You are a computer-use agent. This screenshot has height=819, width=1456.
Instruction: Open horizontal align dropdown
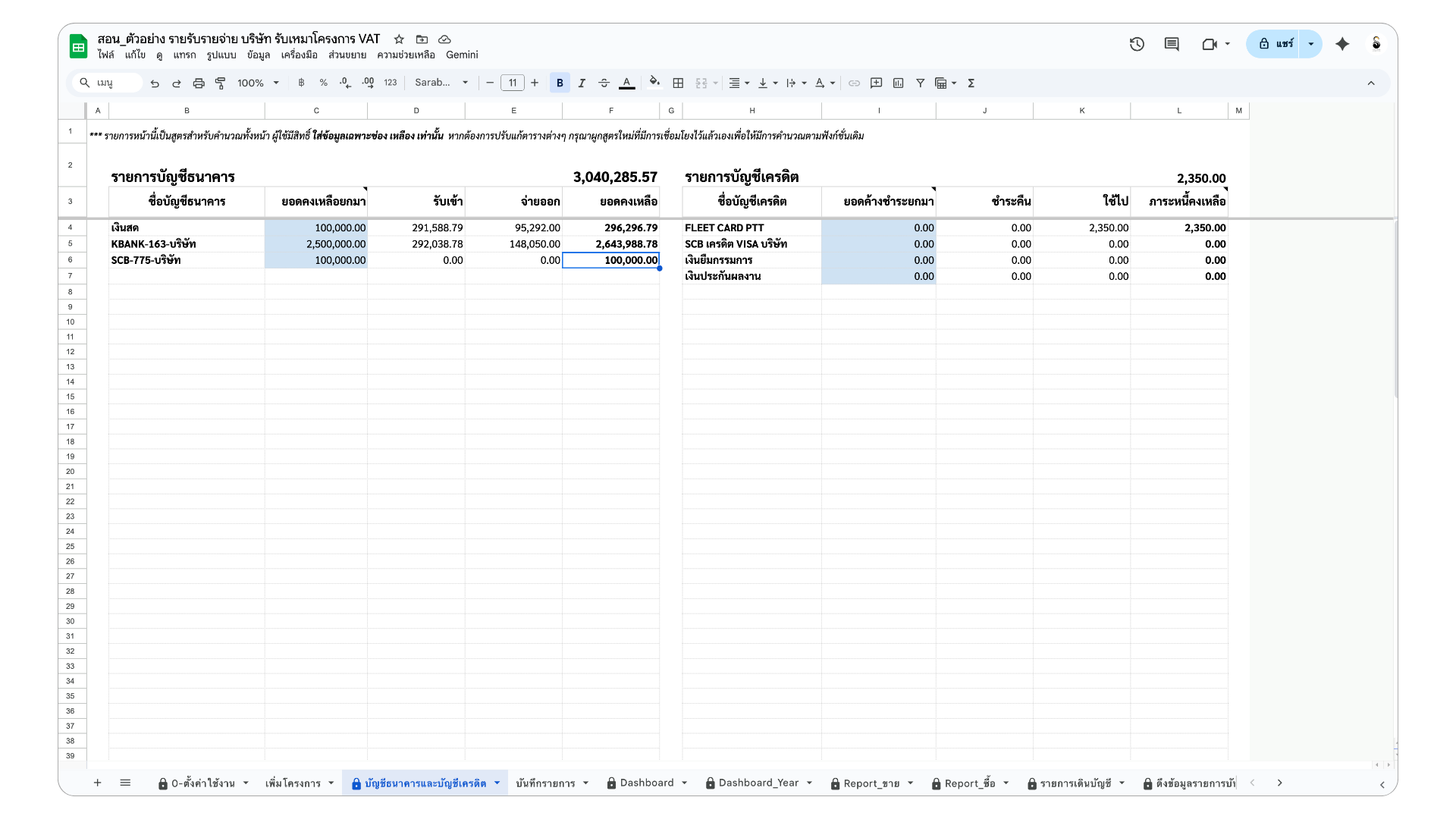click(x=739, y=83)
